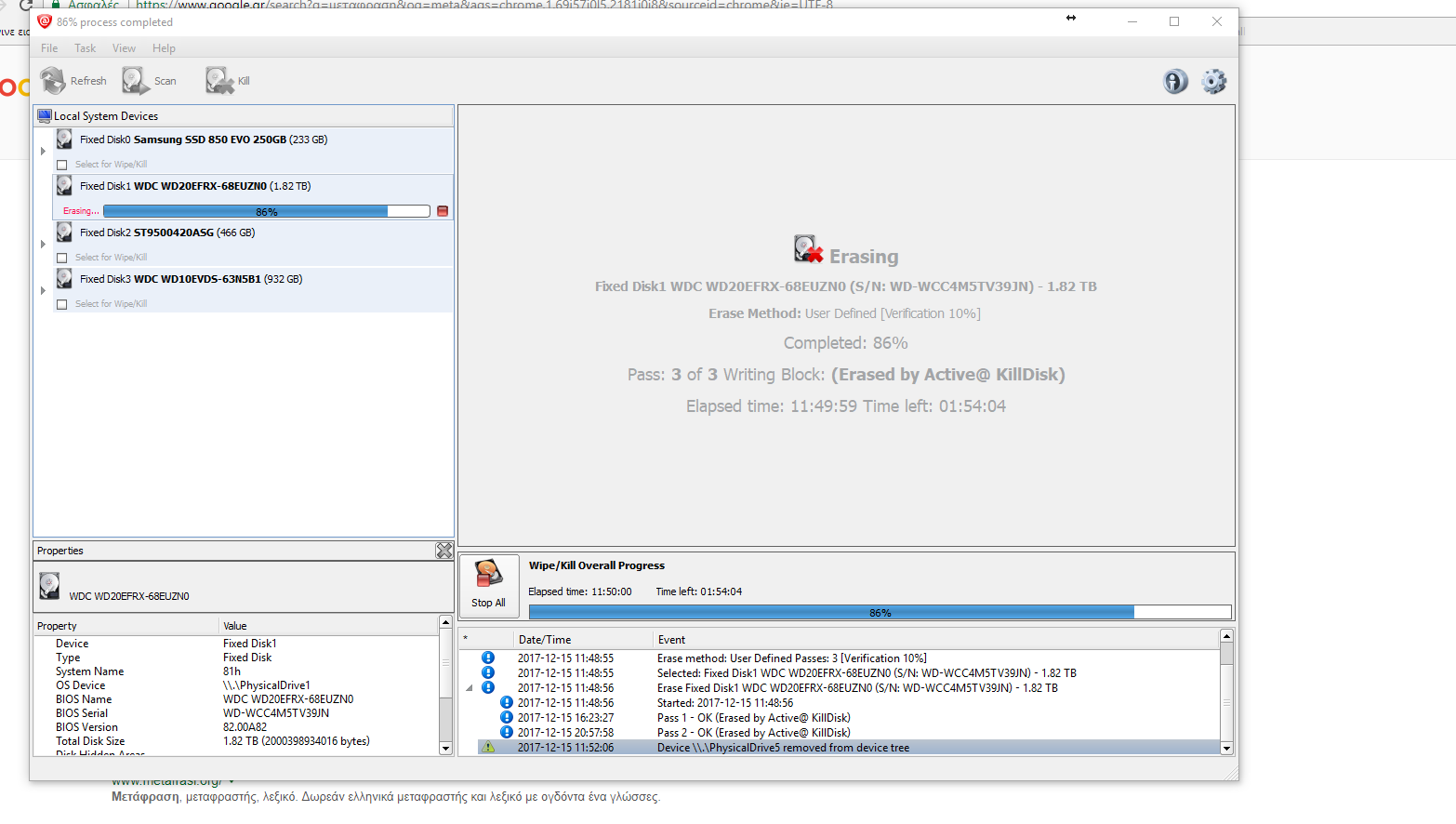Click the Wipe/Kill Overall Progress bar
Viewport: 1456px width, 824px height.
[879, 612]
